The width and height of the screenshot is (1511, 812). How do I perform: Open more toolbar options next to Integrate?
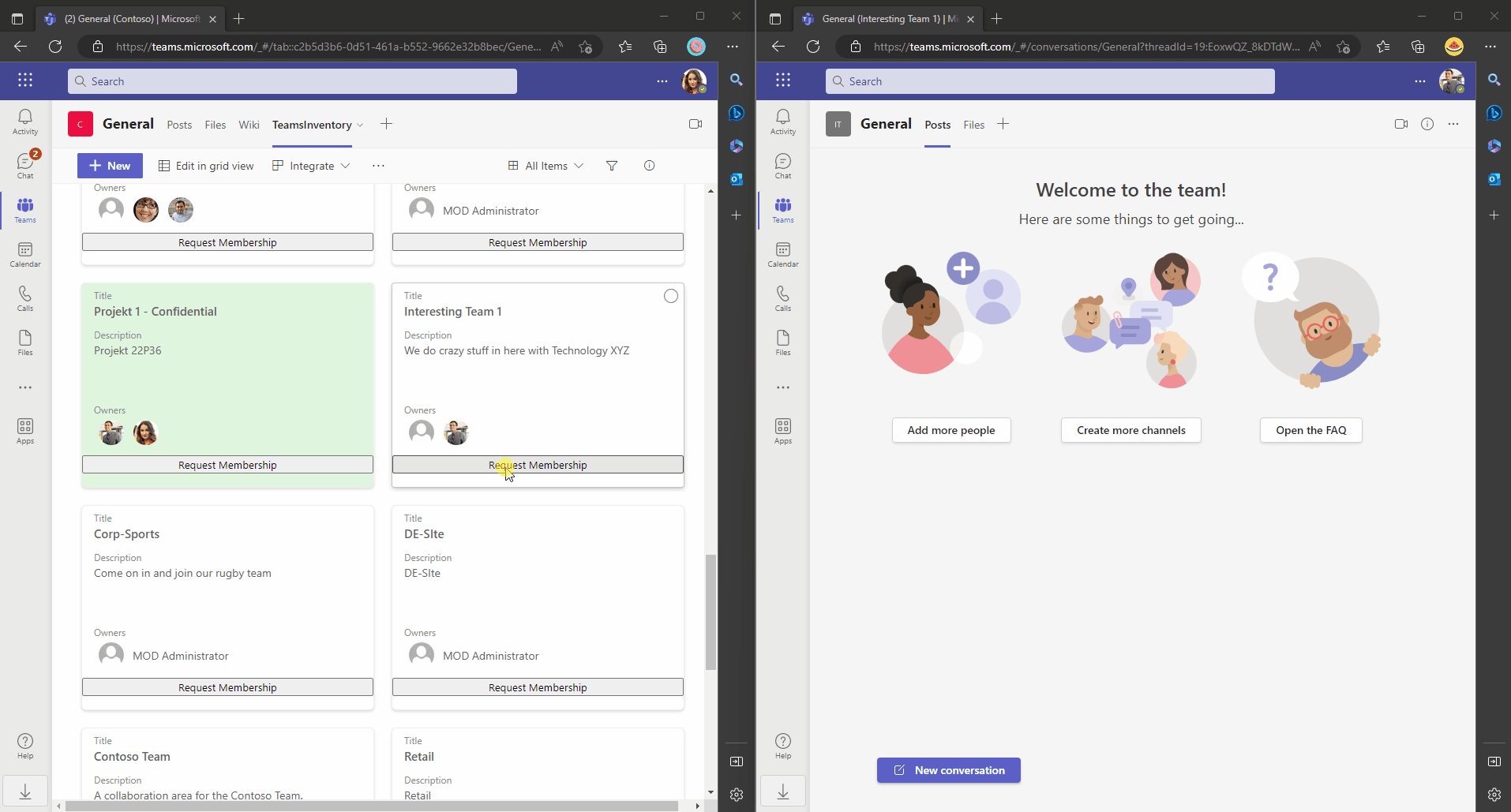pos(378,166)
